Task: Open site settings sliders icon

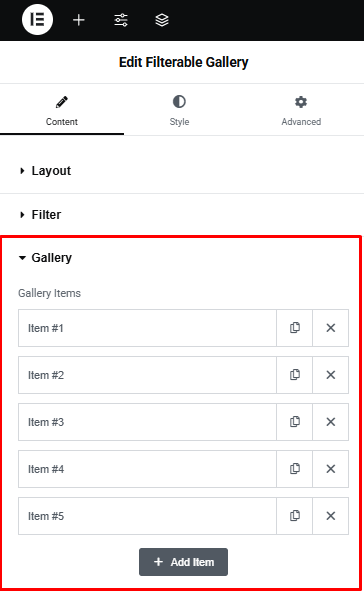Action: [x=121, y=20]
